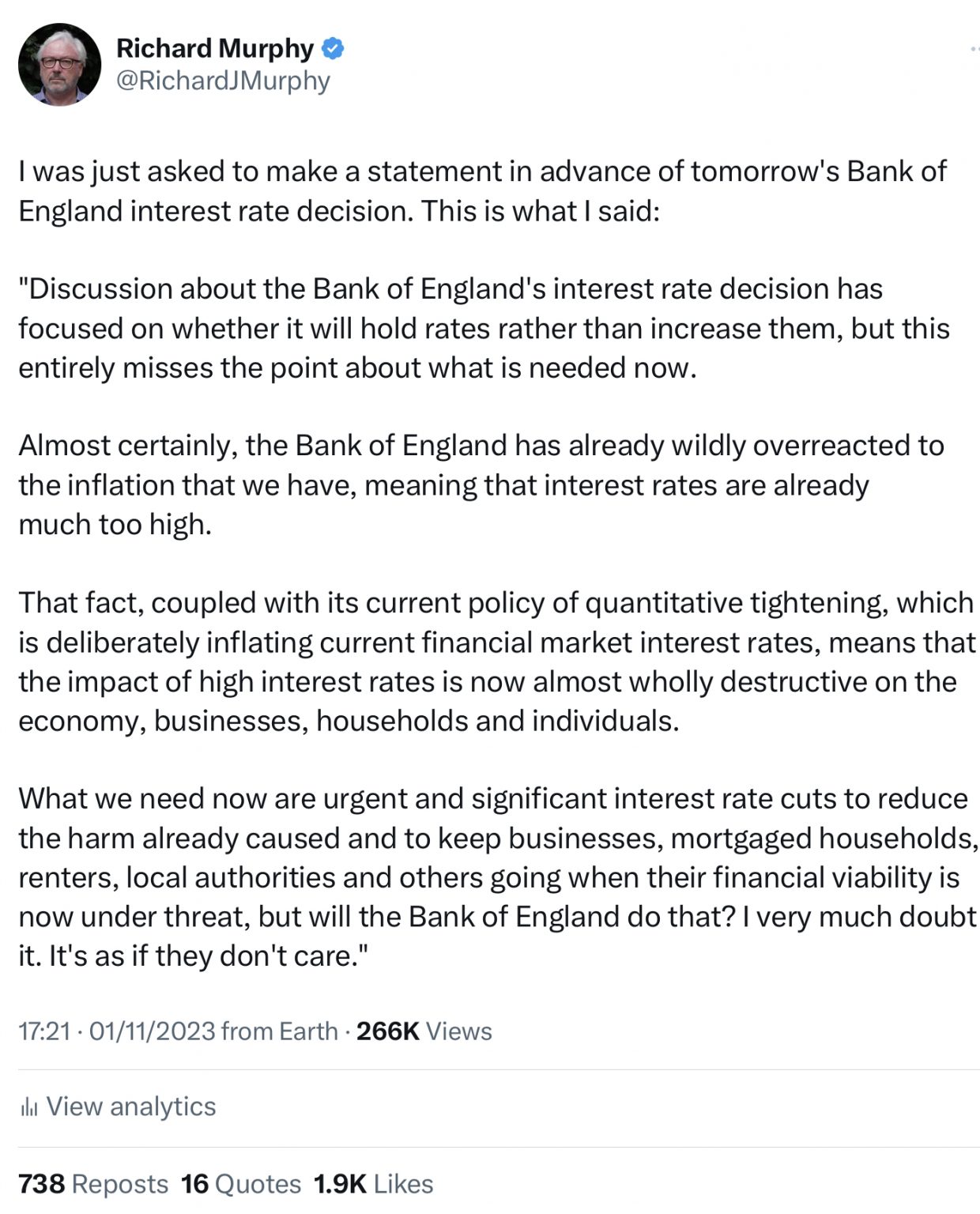Select the View analytics option
Image resolution: width=980 pixels, height=1214 pixels.
(130, 1107)
